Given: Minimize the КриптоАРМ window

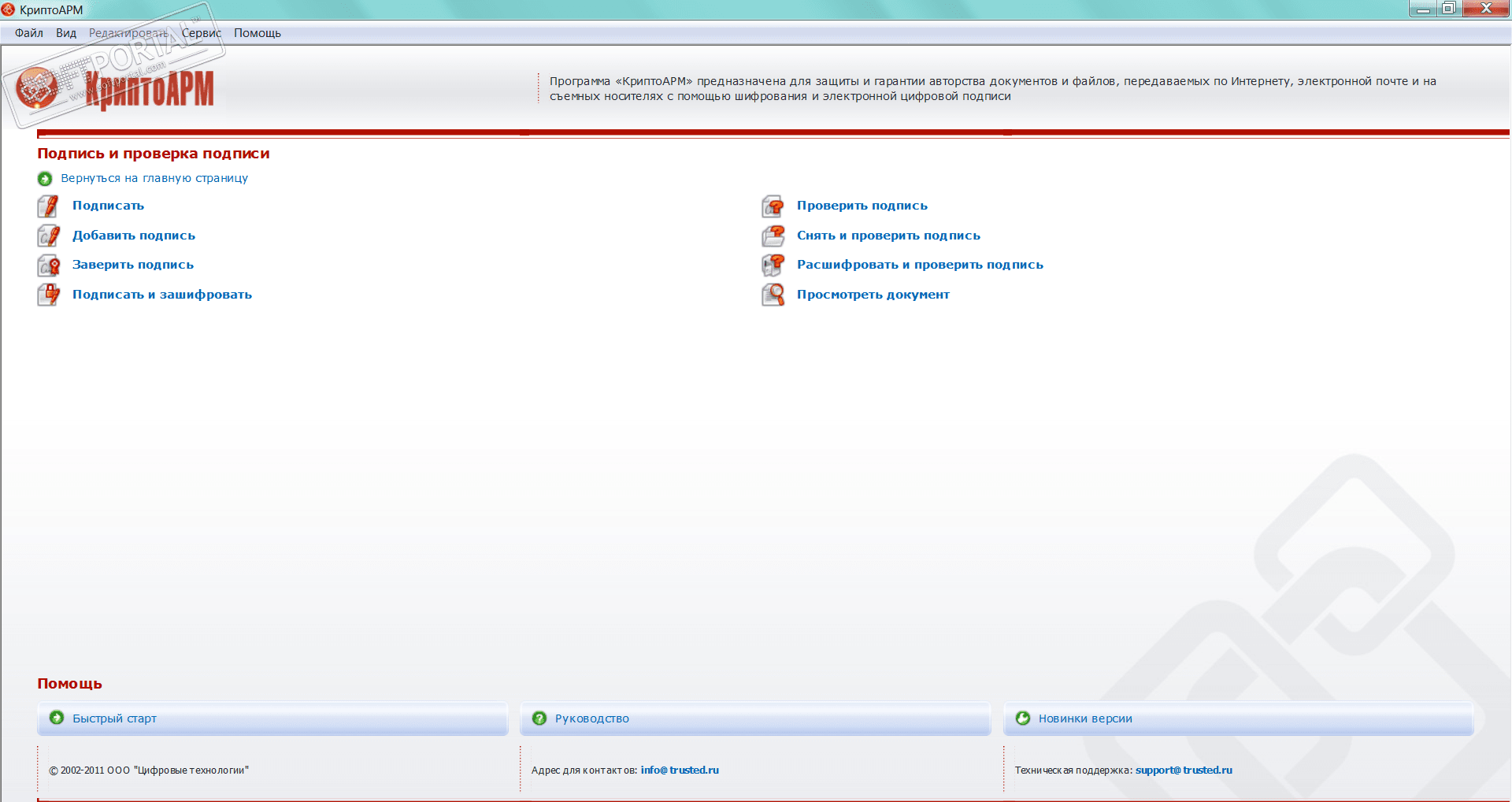Looking at the screenshot, I should coord(1424,9).
